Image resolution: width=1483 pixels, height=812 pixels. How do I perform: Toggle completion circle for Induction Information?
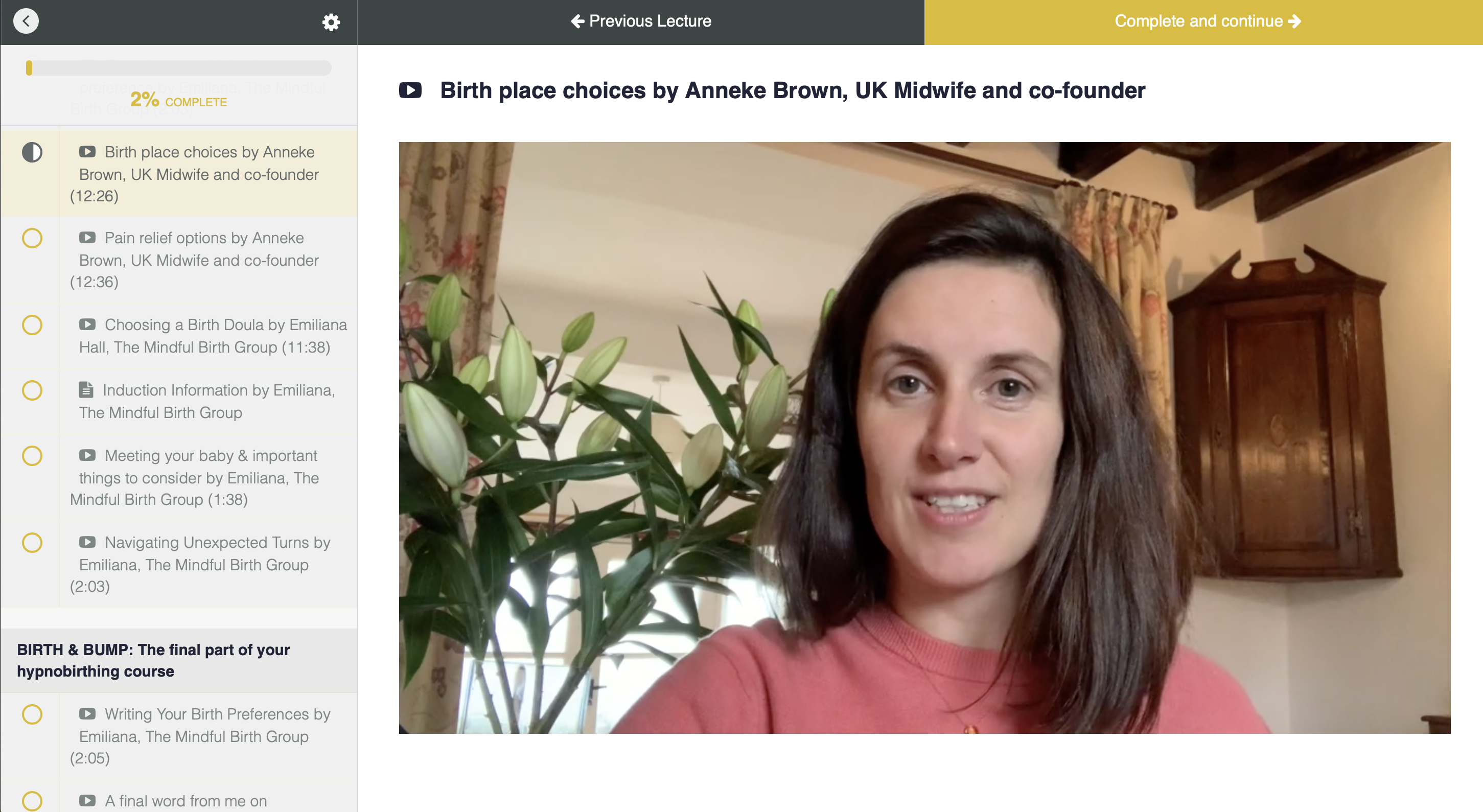(32, 390)
